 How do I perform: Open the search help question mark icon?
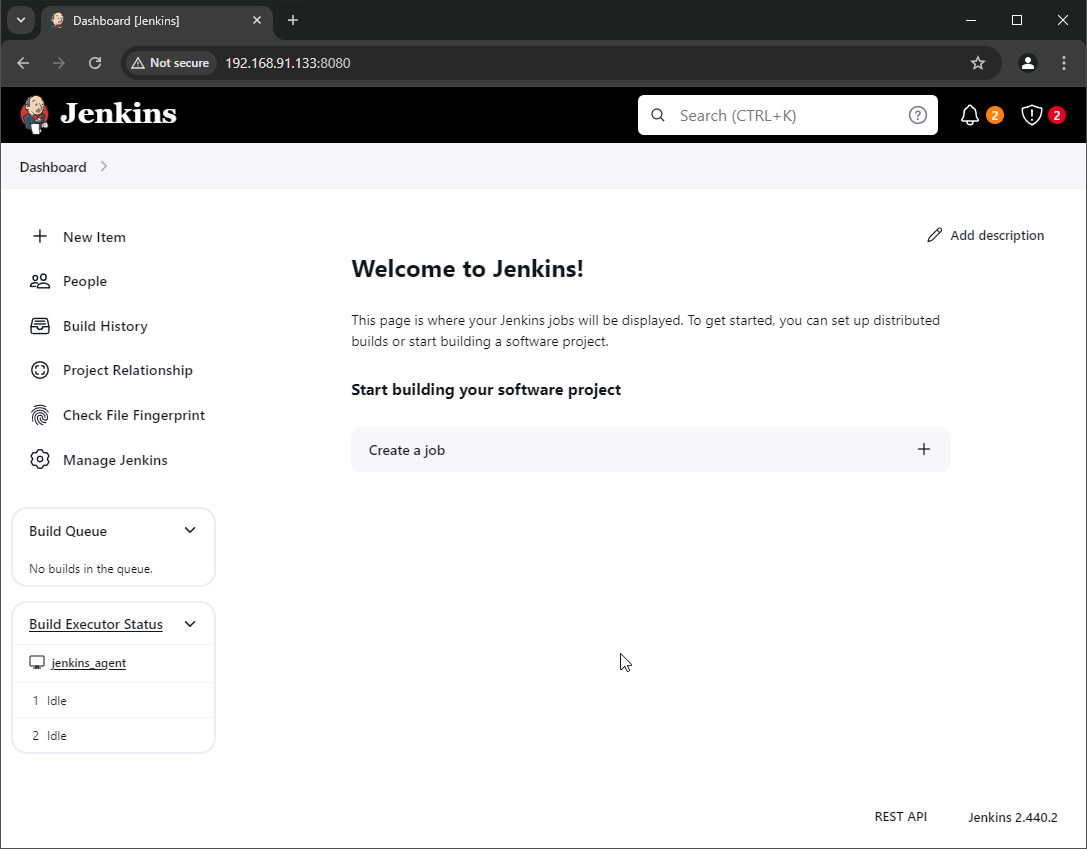point(917,114)
